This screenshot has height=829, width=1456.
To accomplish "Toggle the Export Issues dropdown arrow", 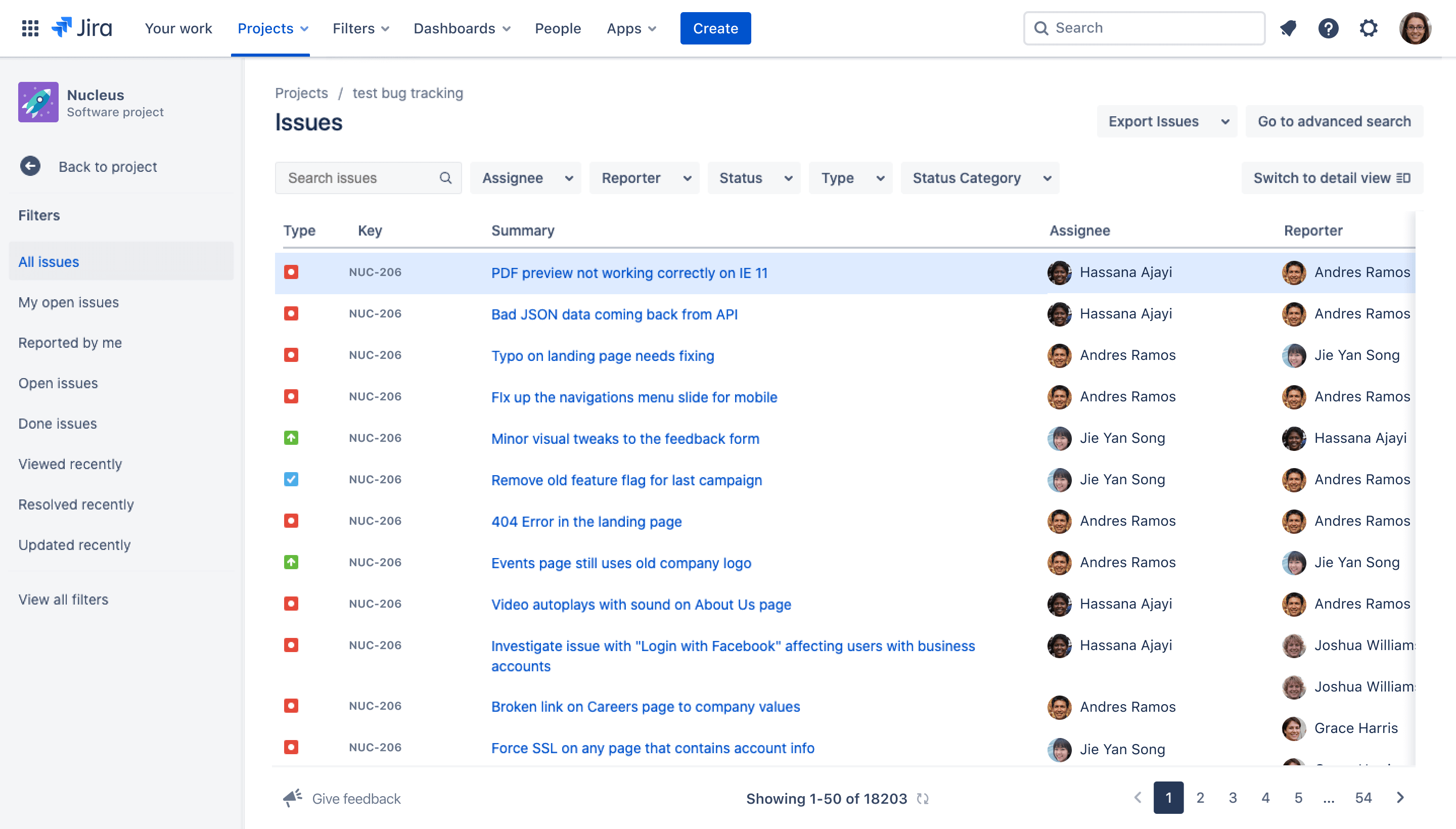I will (1223, 122).
